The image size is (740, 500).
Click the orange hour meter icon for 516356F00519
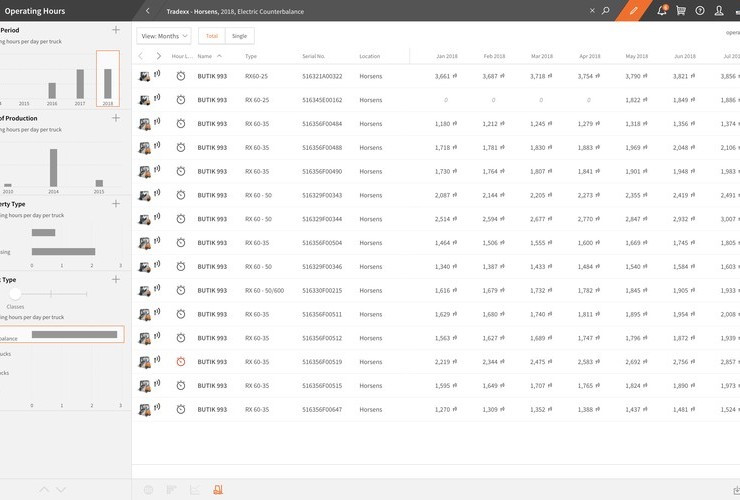coord(181,362)
